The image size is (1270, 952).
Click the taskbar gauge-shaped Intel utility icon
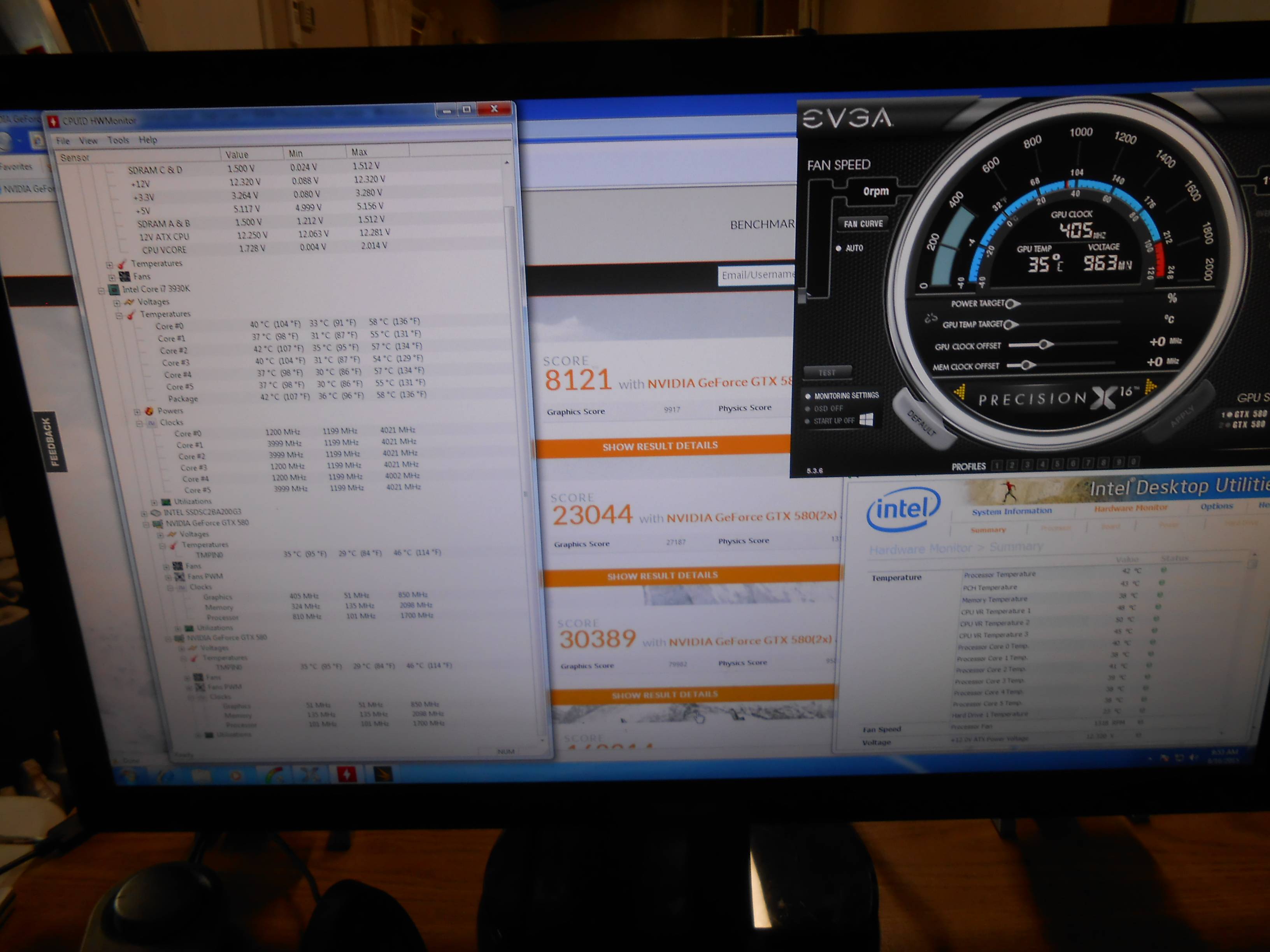coord(275,776)
